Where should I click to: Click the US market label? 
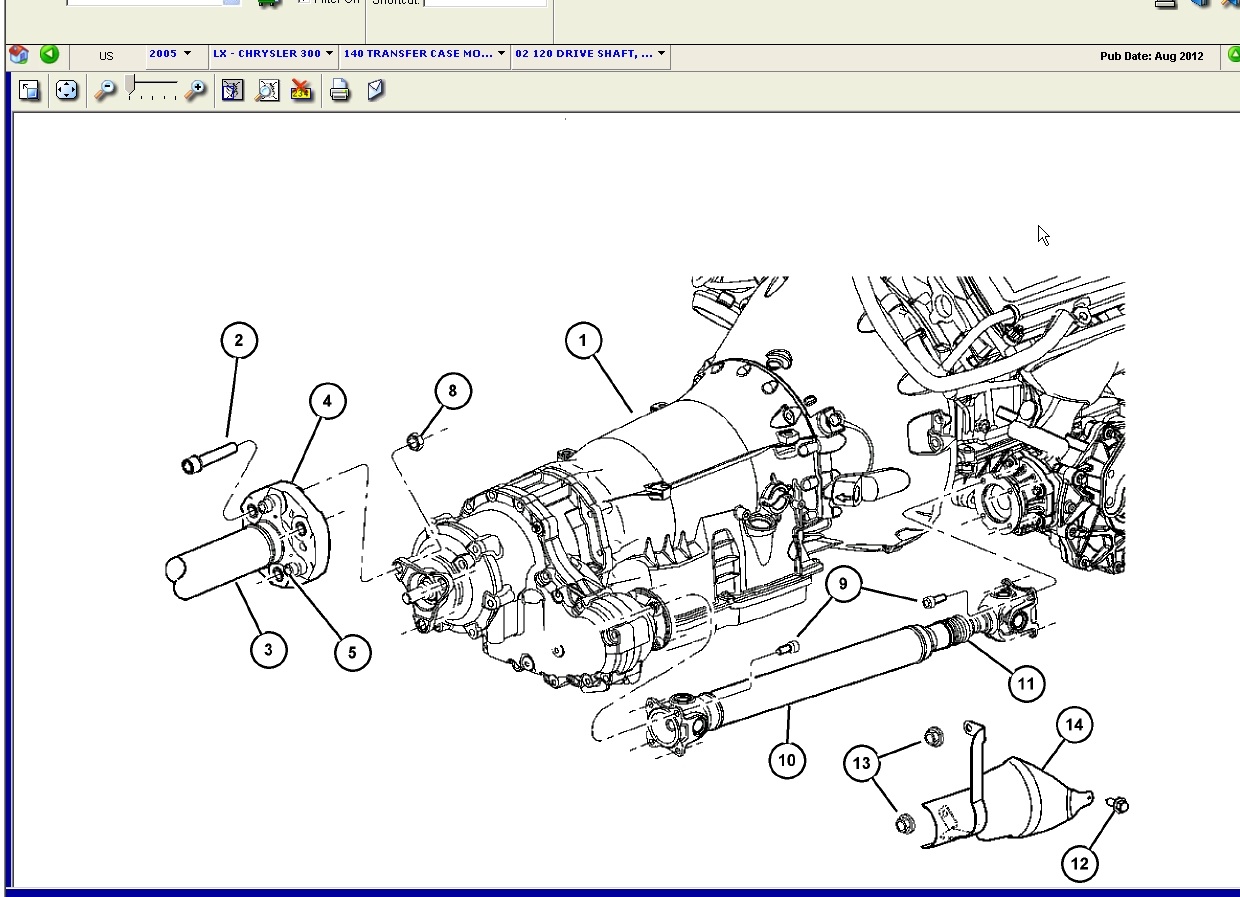(x=106, y=56)
